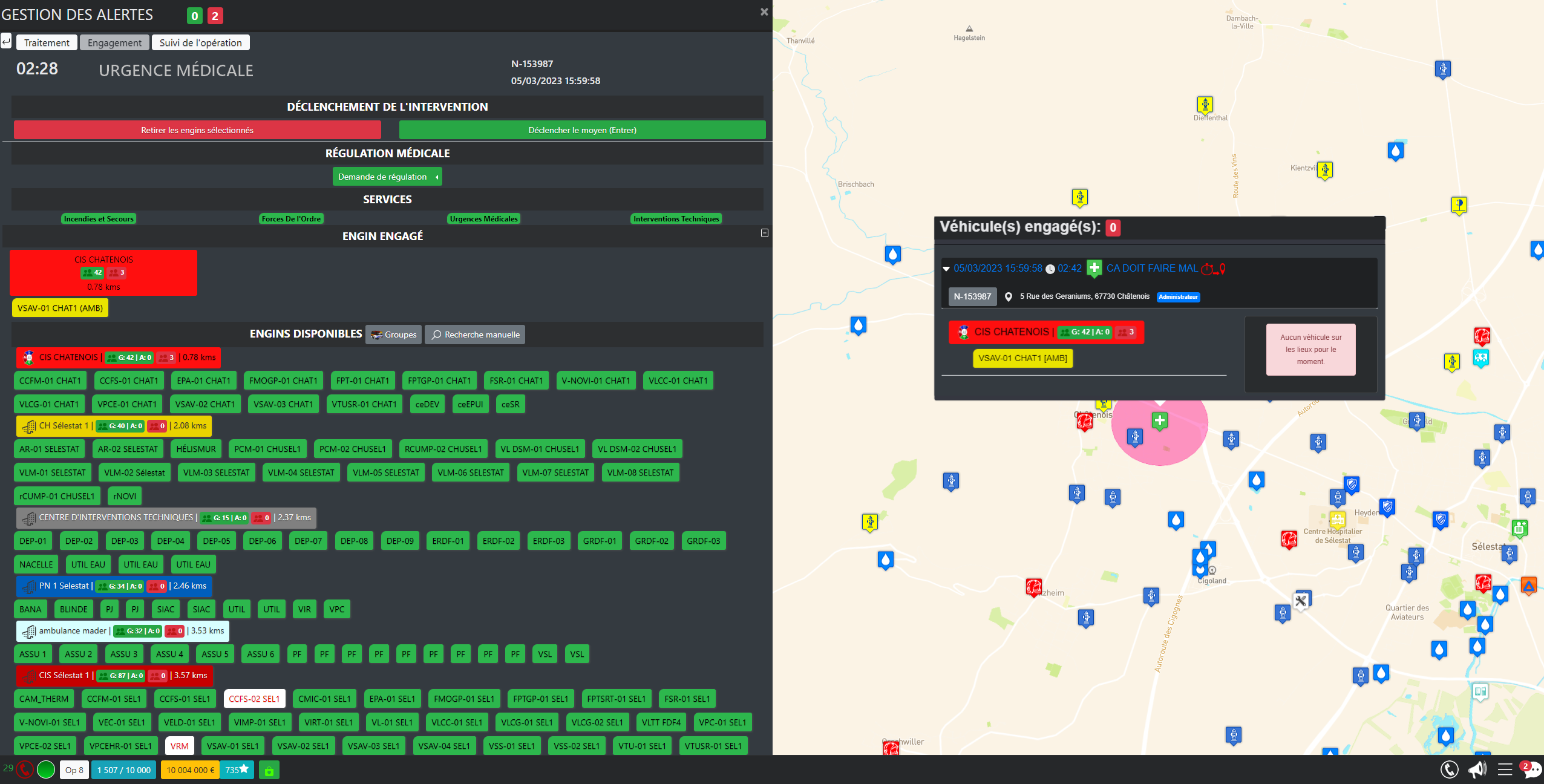
Task: Expand the Demande de régulation dropdown
Action: click(x=387, y=177)
